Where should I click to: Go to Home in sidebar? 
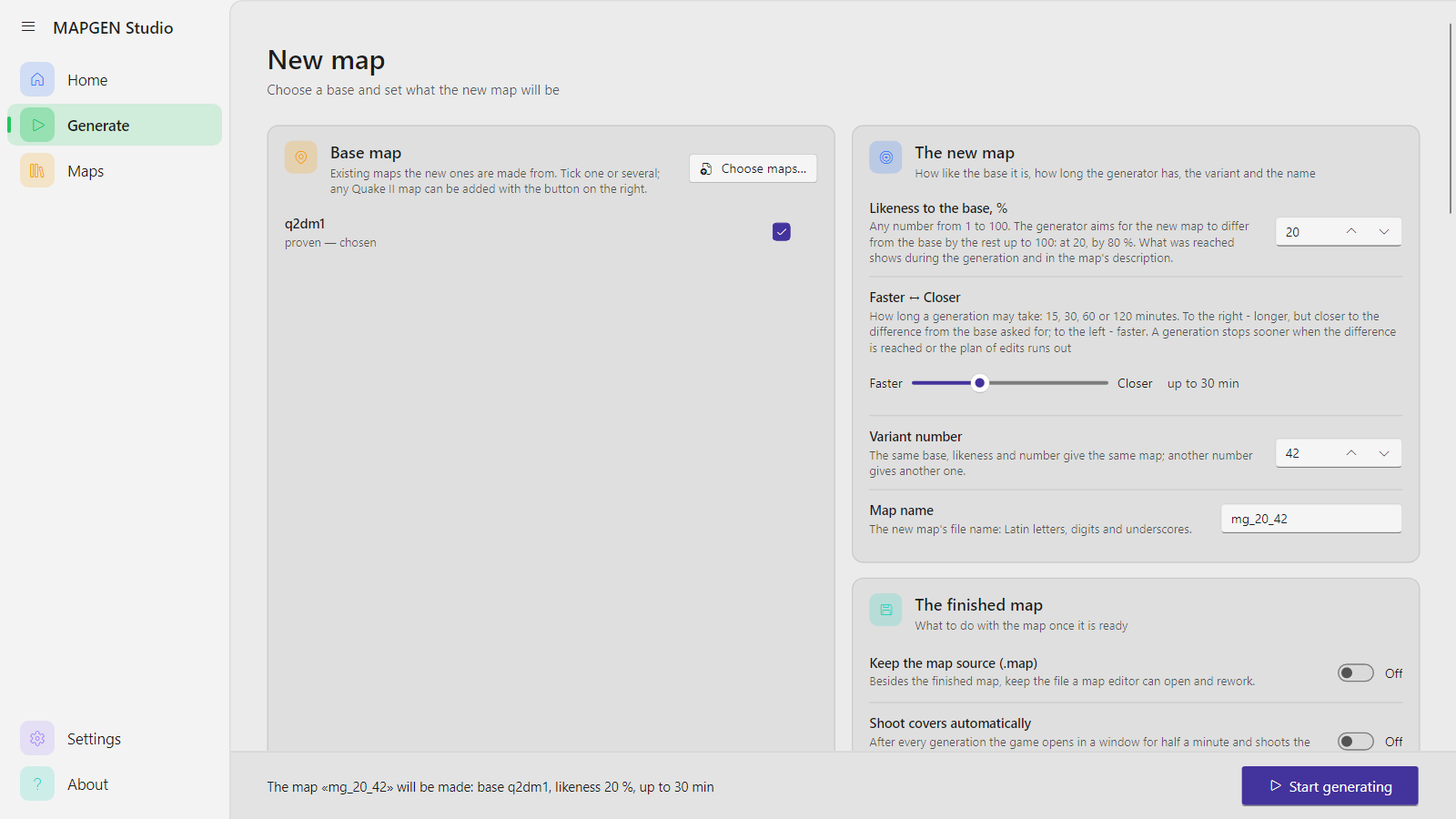[x=115, y=79]
